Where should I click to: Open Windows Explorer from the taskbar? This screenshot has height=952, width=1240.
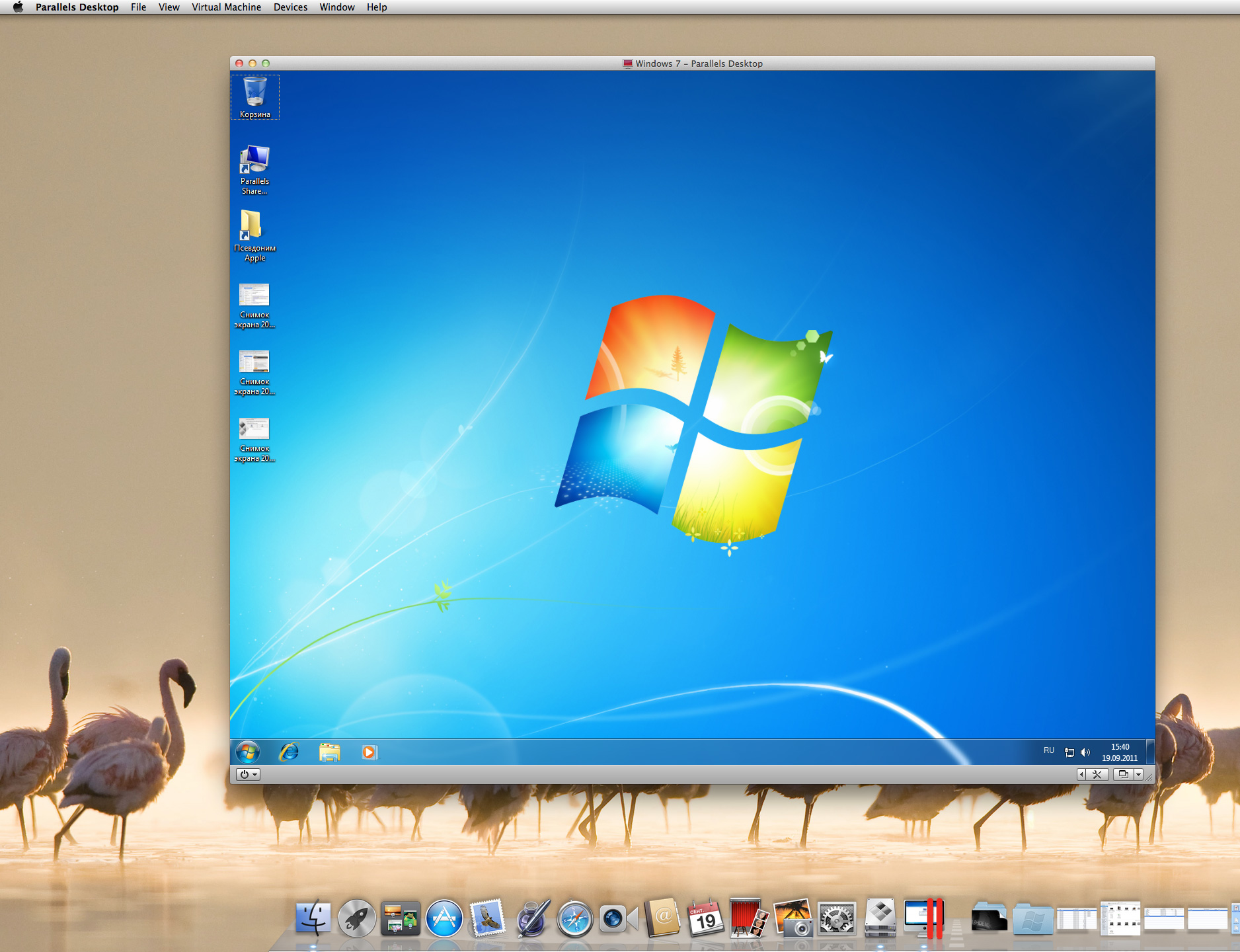(x=329, y=752)
